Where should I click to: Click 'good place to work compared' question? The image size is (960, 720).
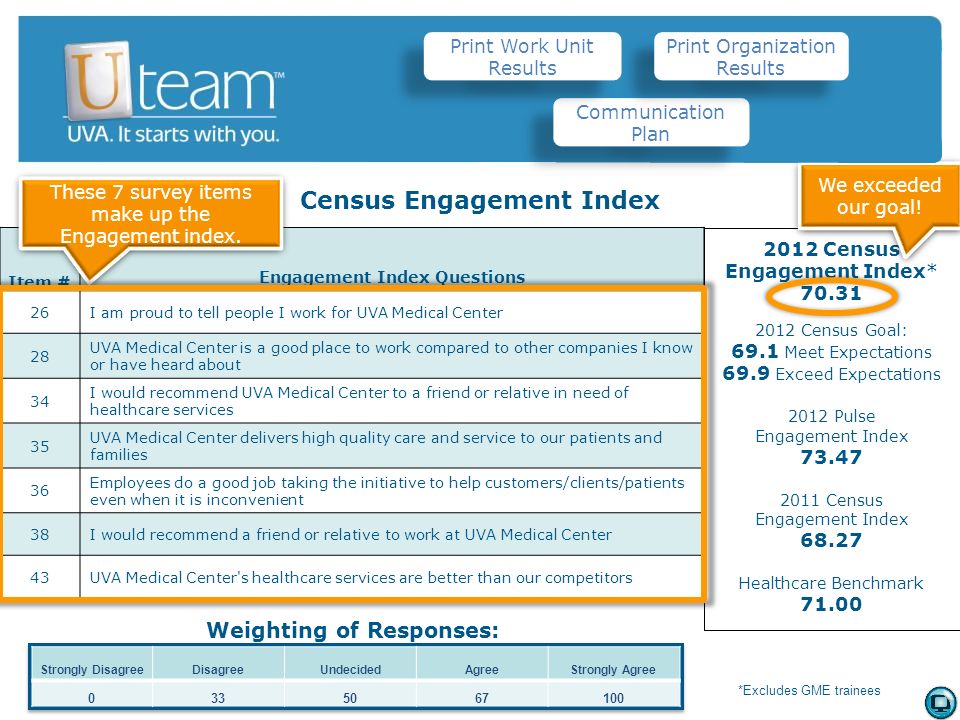click(391, 356)
